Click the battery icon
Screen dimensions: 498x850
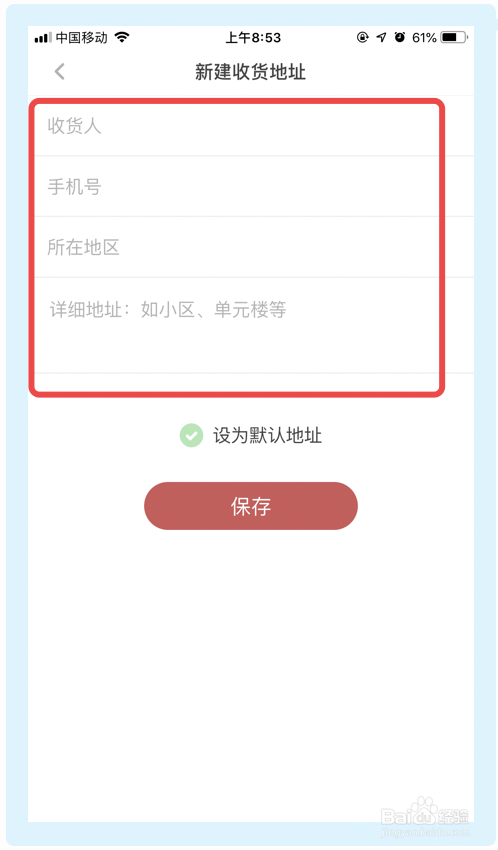[x=455, y=37]
